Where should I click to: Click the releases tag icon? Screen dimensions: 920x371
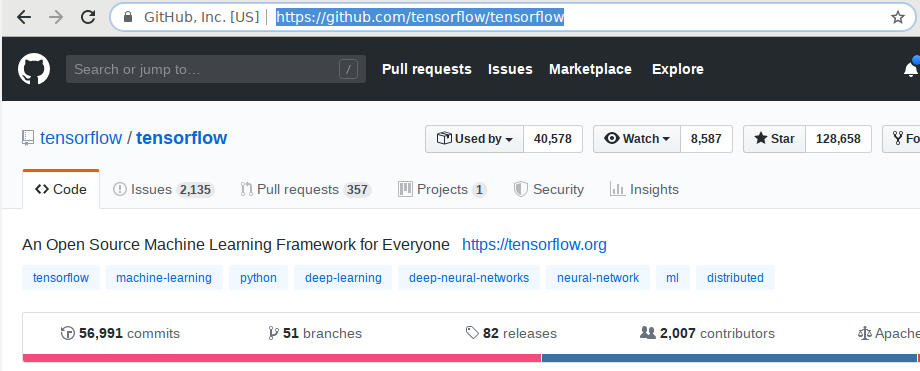pos(472,333)
